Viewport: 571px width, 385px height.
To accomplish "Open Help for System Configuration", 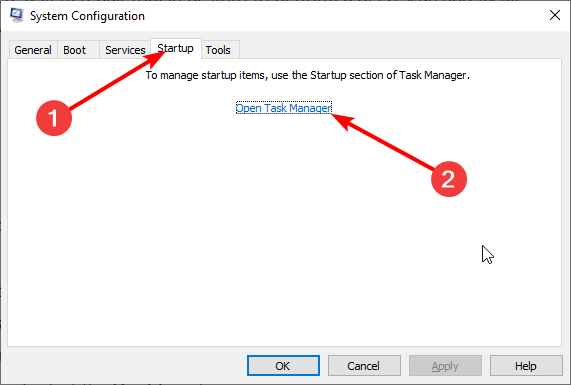I will [526, 366].
